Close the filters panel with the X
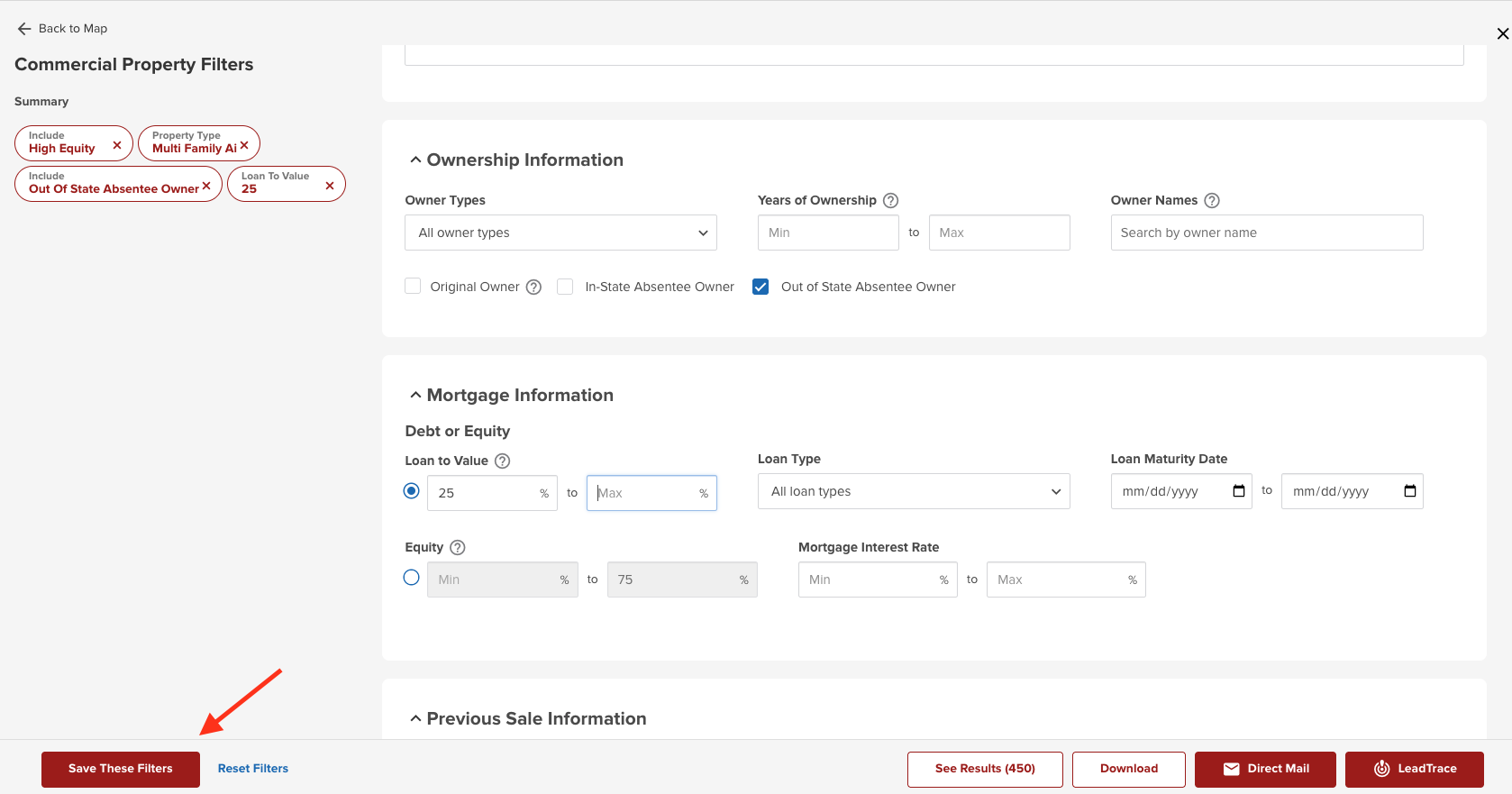The height and width of the screenshot is (794, 1512). [x=1502, y=33]
